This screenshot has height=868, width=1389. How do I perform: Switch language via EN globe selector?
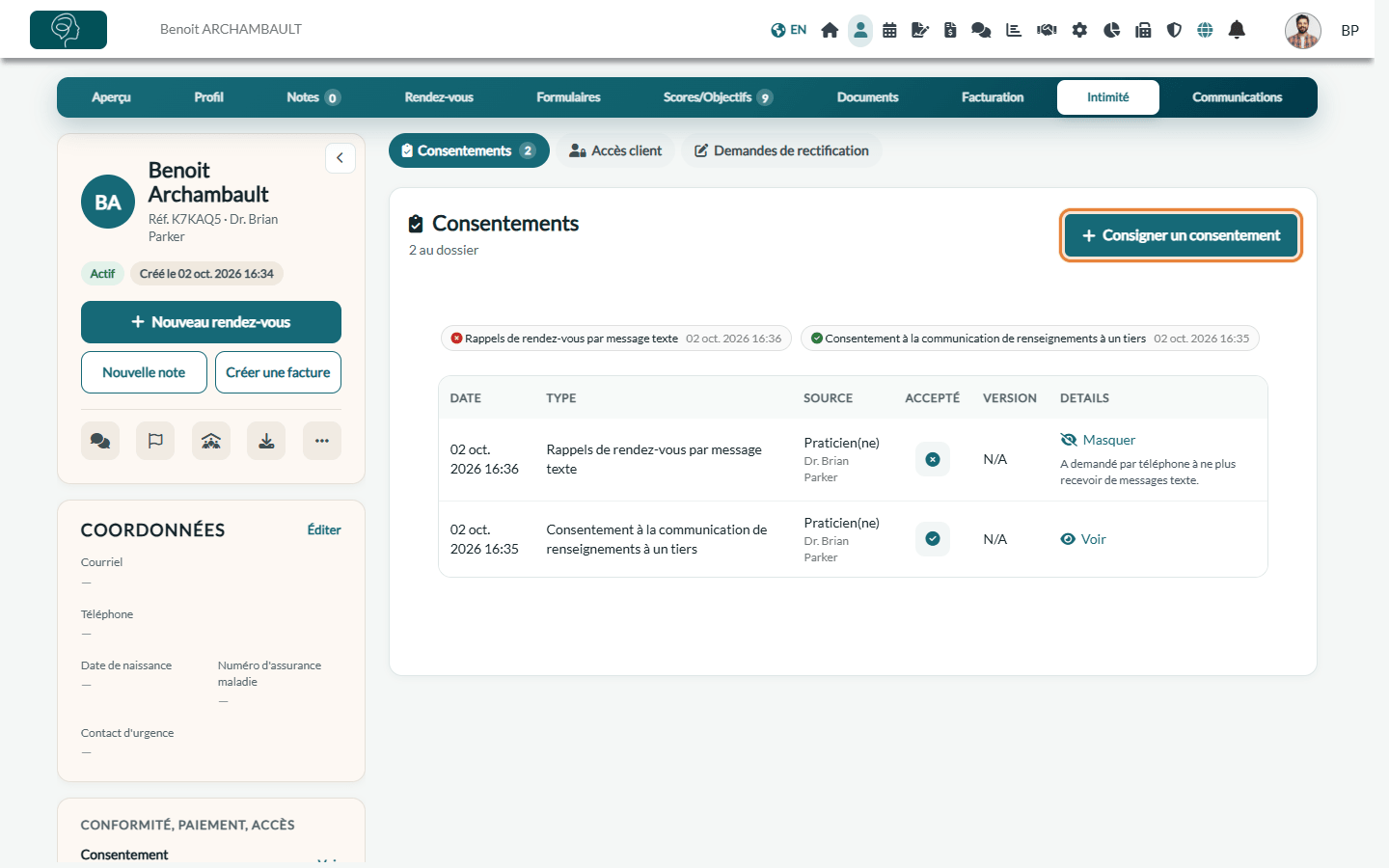pyautogui.click(x=789, y=30)
